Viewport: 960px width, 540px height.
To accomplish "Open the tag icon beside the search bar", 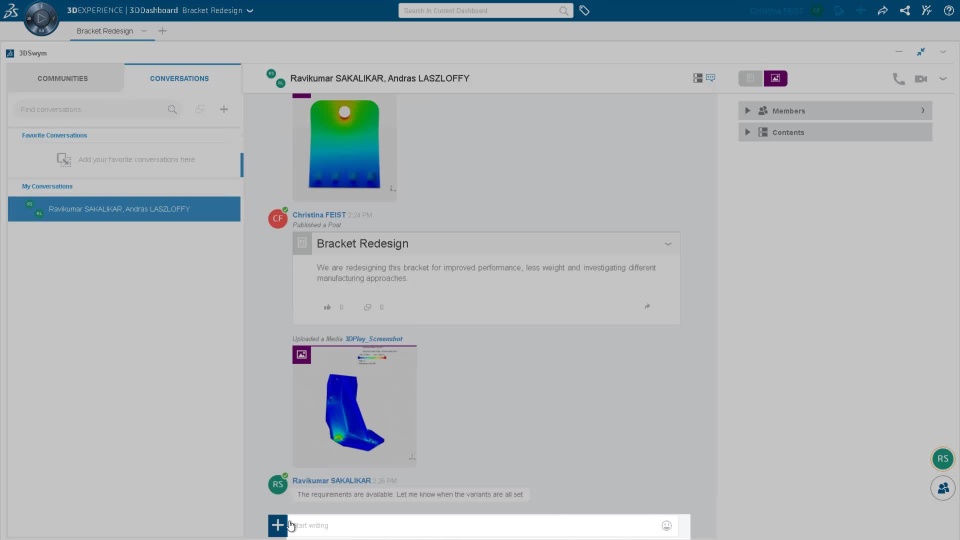I will click(584, 10).
